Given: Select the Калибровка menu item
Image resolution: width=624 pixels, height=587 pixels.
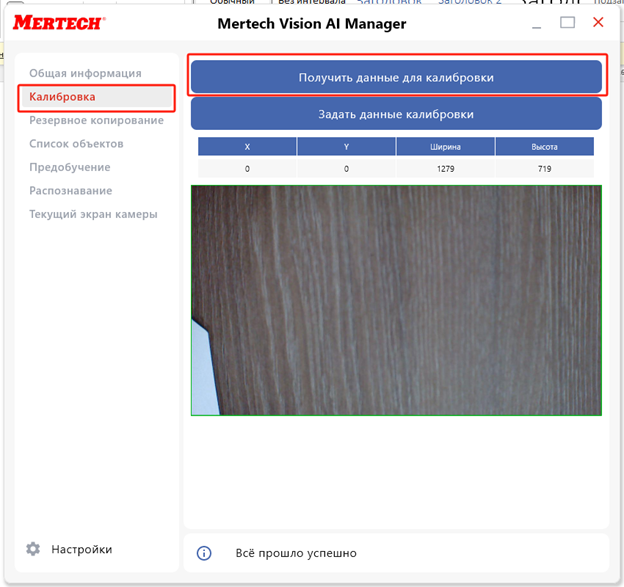Looking at the screenshot, I should point(96,97).
